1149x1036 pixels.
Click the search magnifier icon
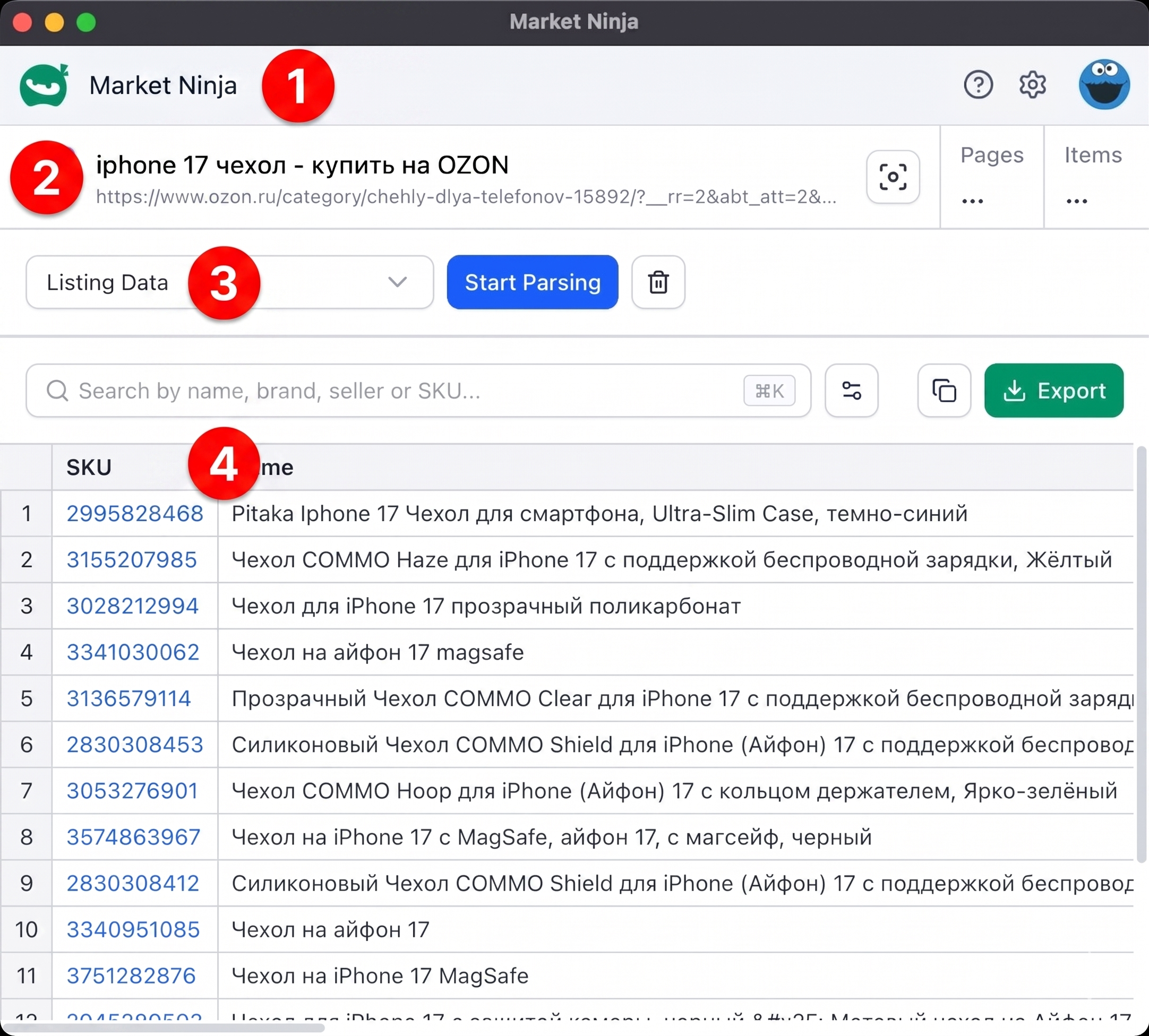pyautogui.click(x=57, y=391)
